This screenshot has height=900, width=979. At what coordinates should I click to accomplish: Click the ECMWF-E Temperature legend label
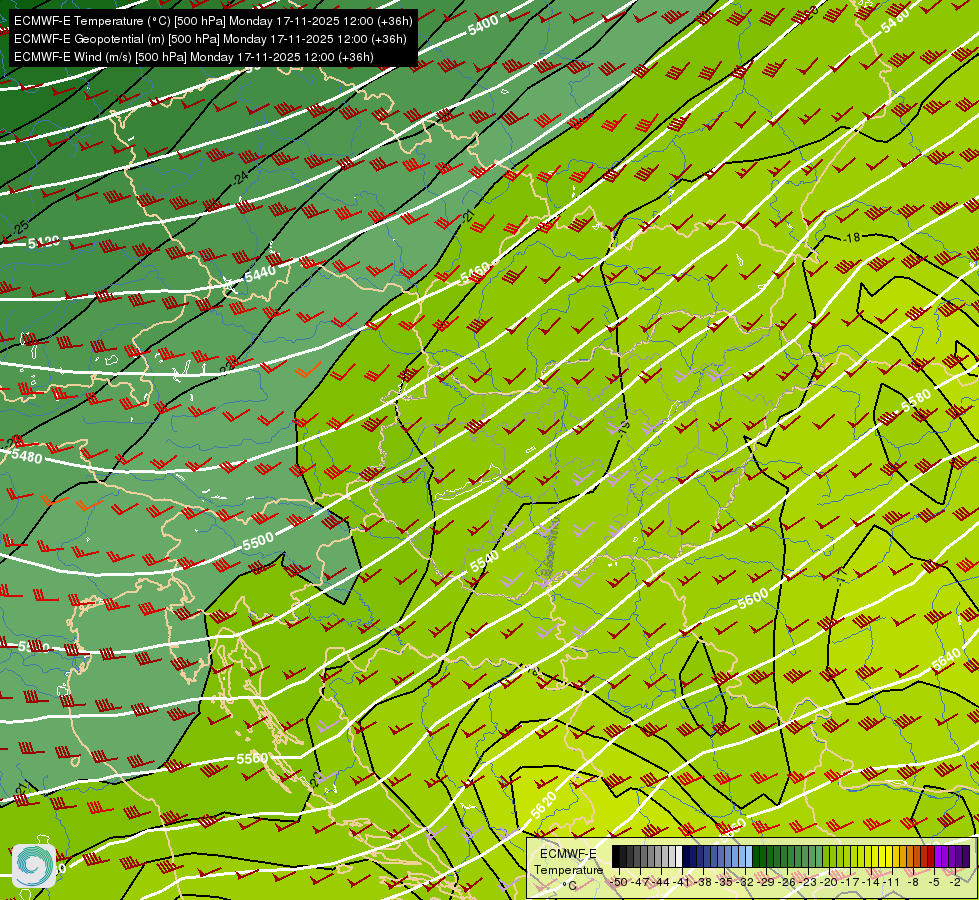point(568,862)
